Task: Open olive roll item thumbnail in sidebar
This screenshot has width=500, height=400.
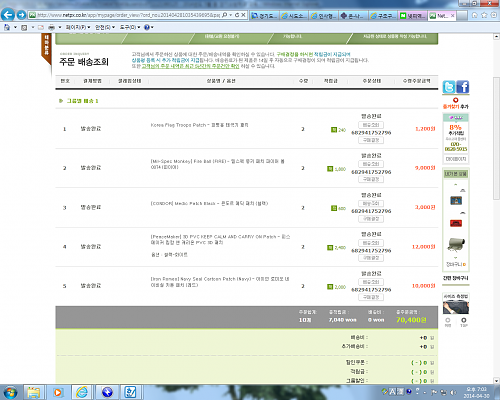Action: [456, 244]
